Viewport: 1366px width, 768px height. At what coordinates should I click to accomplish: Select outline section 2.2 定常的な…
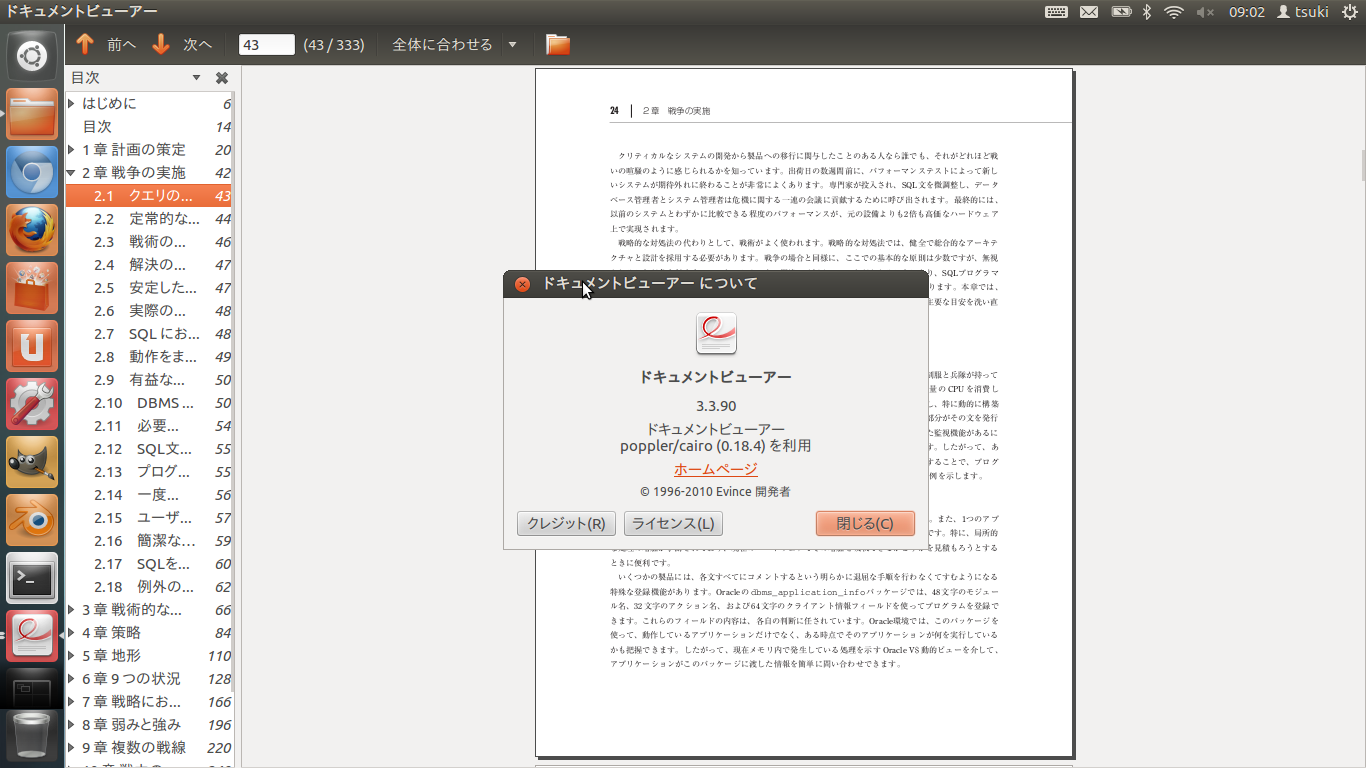[x=149, y=219]
